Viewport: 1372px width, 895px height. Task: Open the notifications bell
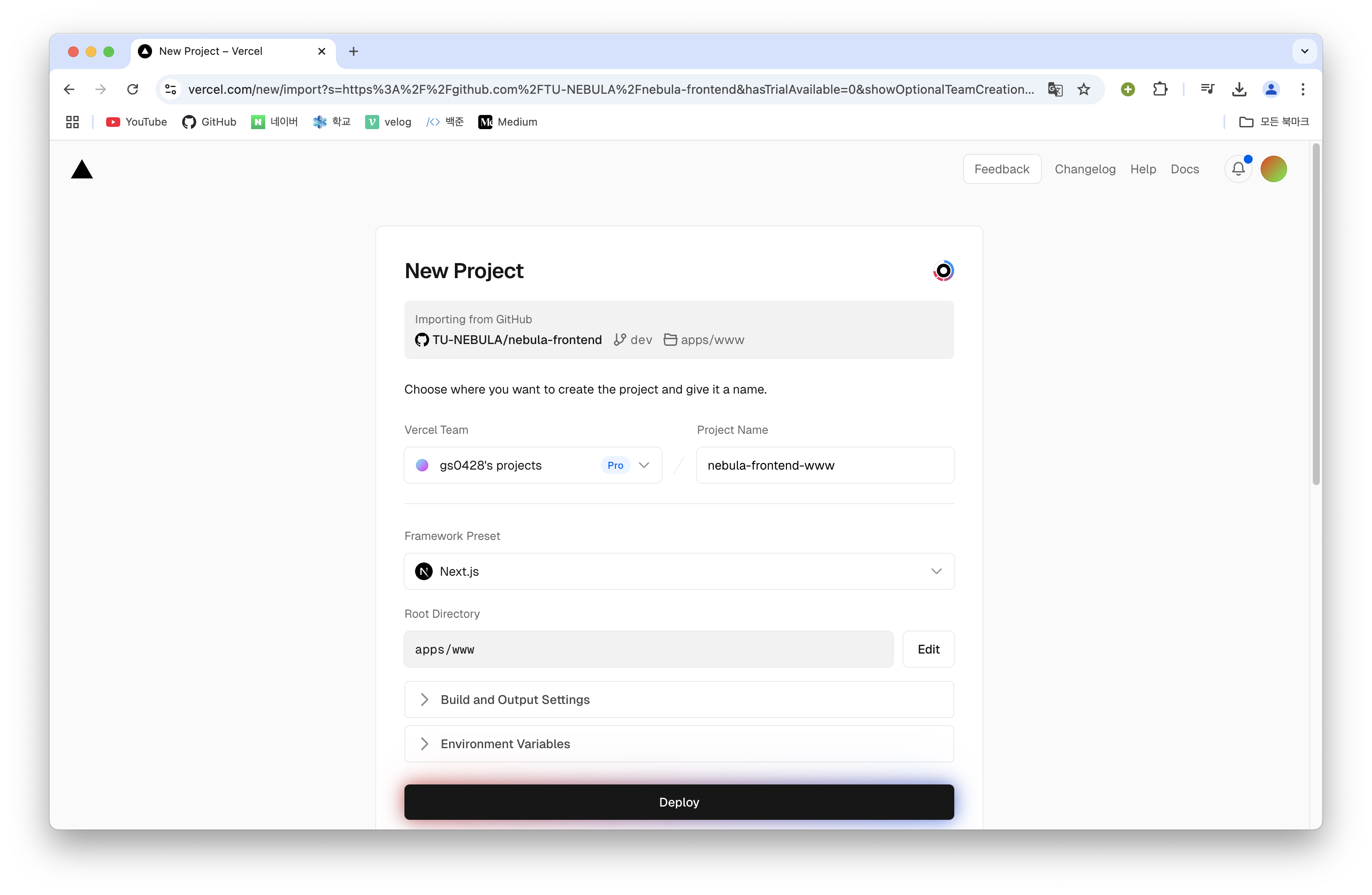coord(1238,169)
